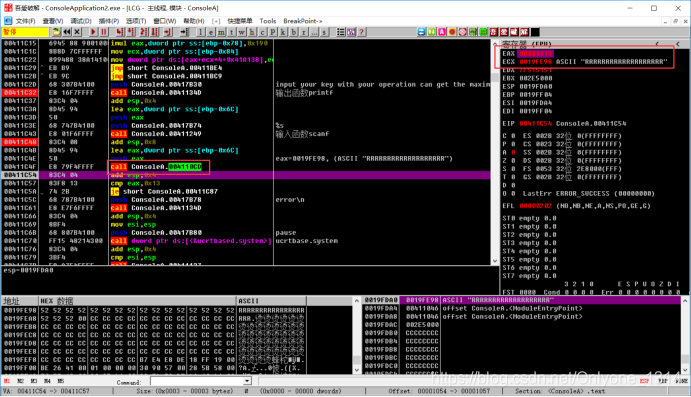Show References via R toolbar button
This screenshot has width=691, height=397.
click(x=304, y=32)
